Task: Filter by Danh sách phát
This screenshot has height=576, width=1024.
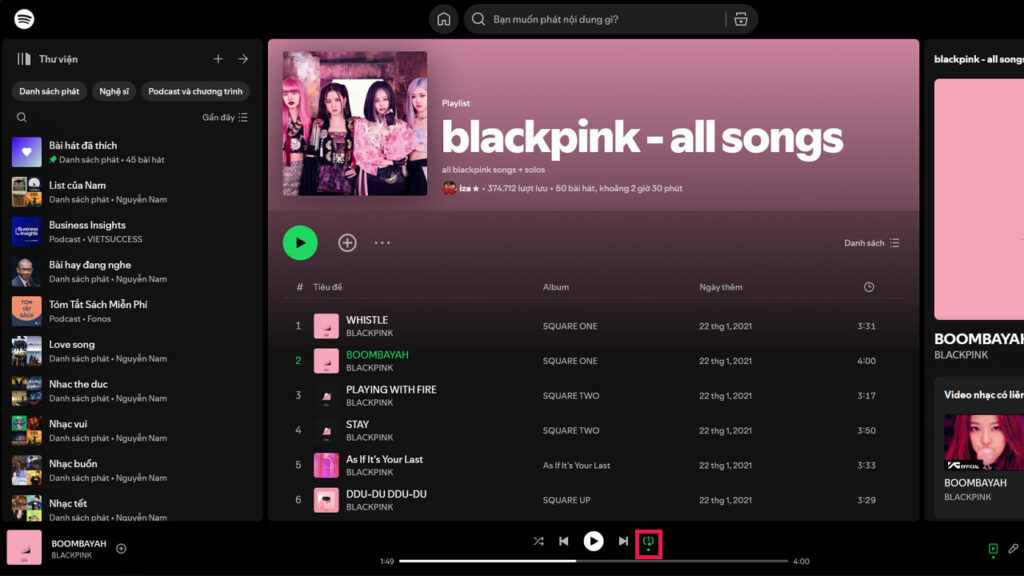Action: click(x=49, y=91)
